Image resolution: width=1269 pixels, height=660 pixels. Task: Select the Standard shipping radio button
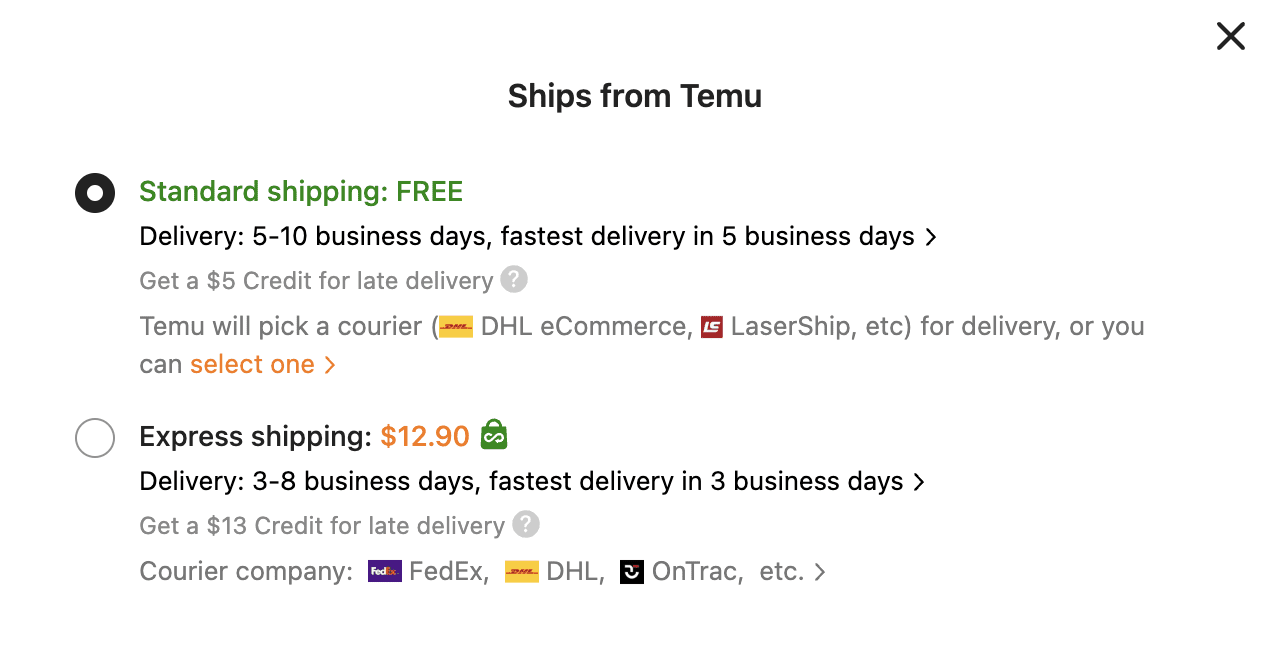(x=95, y=193)
